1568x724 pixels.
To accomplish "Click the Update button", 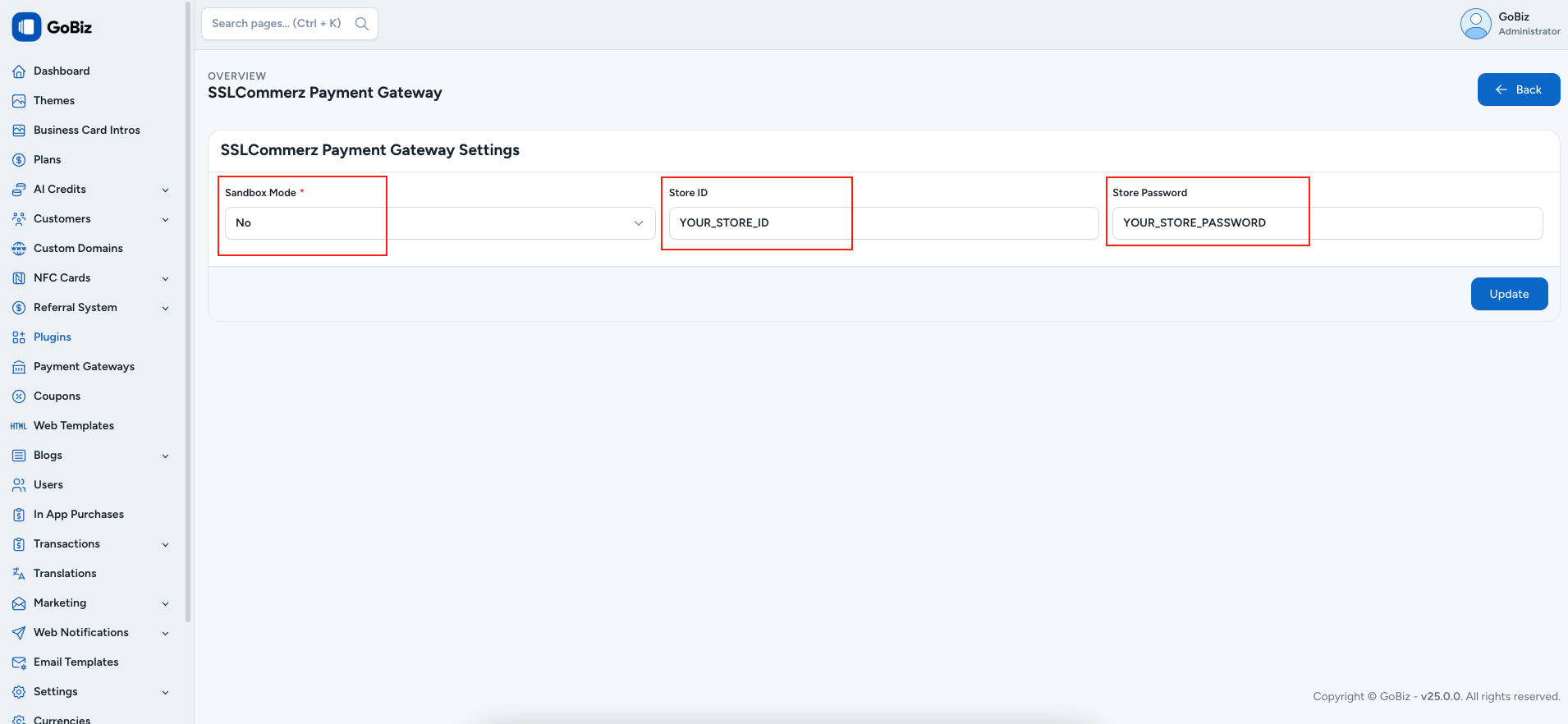I will click(1509, 294).
